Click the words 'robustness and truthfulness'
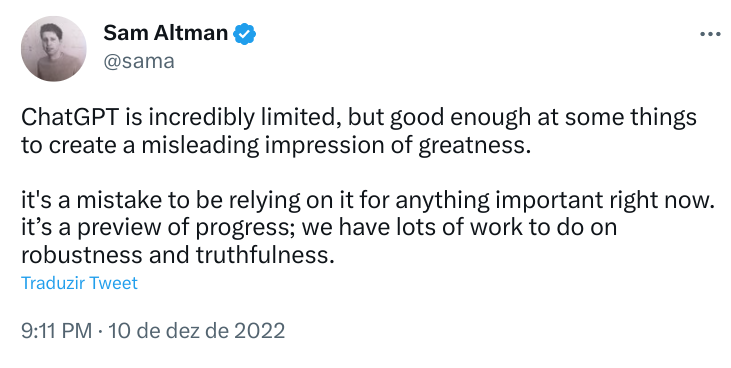Screen dimensions: 731x368 point(178,255)
